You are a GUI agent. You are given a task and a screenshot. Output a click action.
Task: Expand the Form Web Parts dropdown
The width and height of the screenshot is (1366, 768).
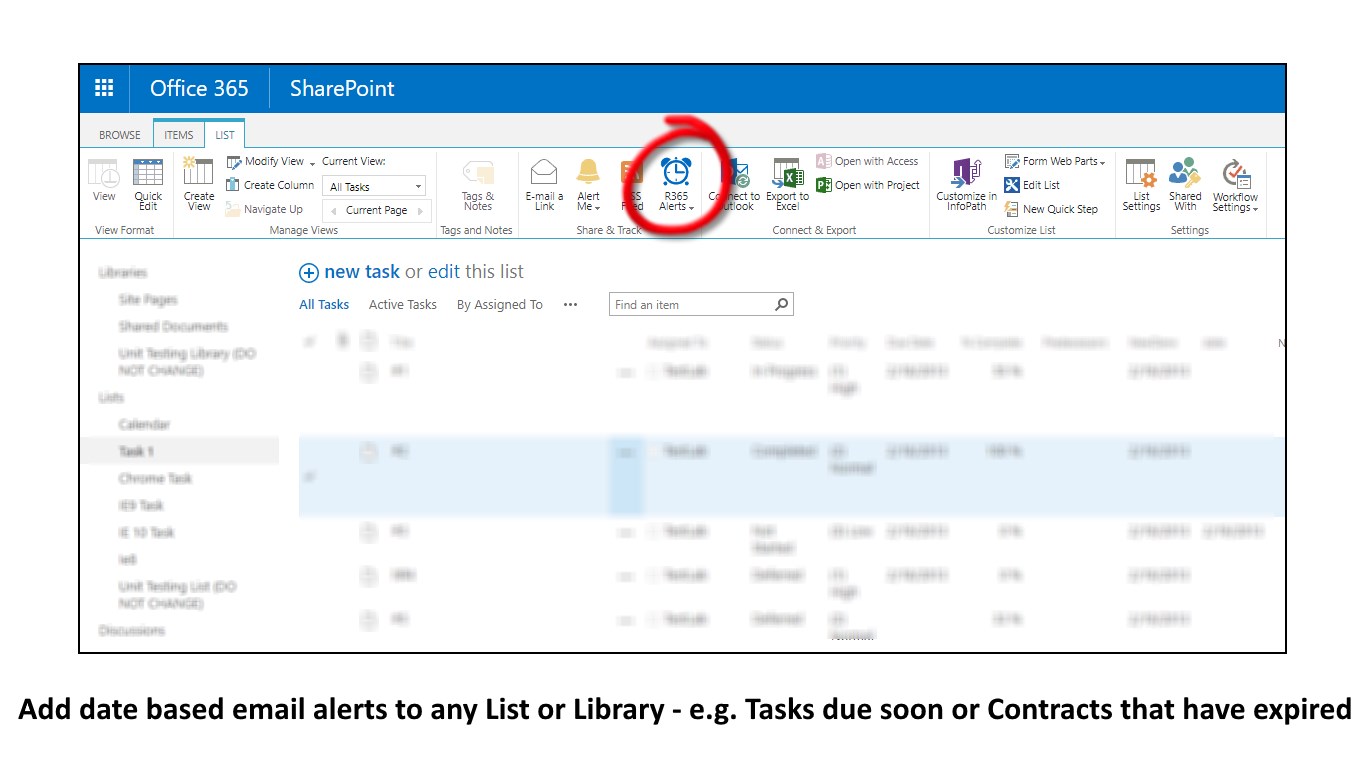pyautogui.click(x=1102, y=162)
